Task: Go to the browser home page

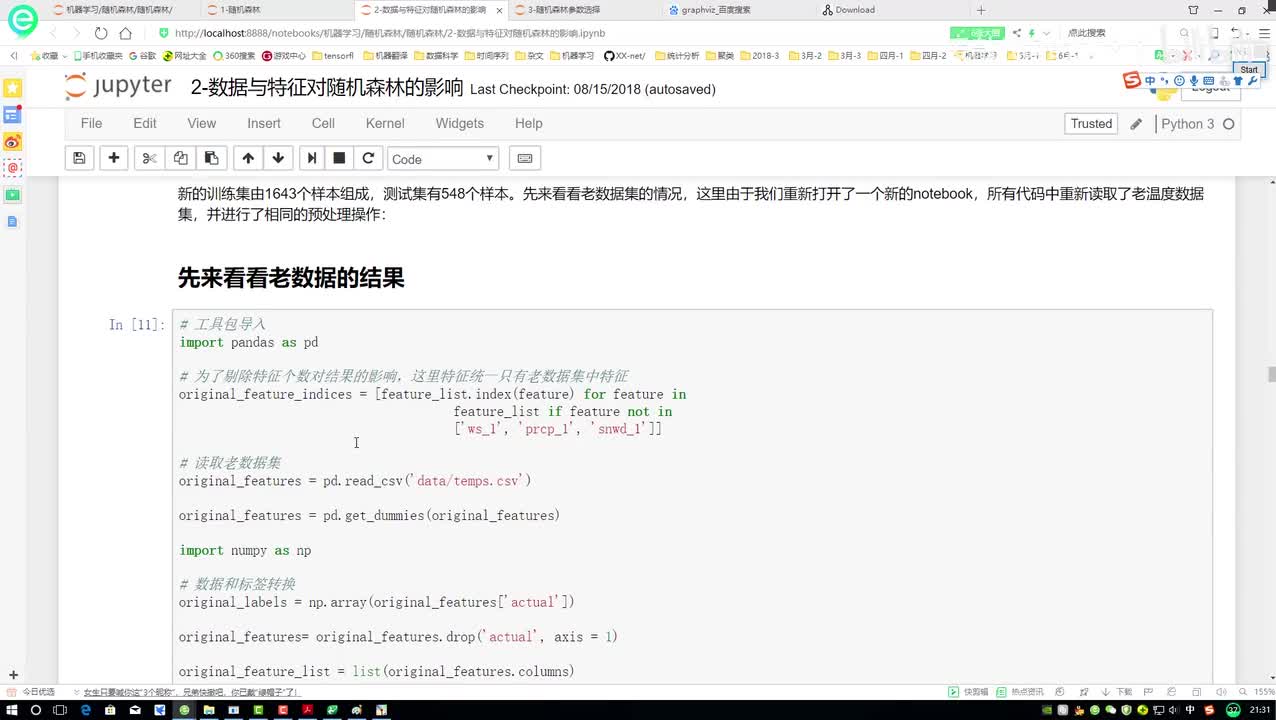Action: 125,33
